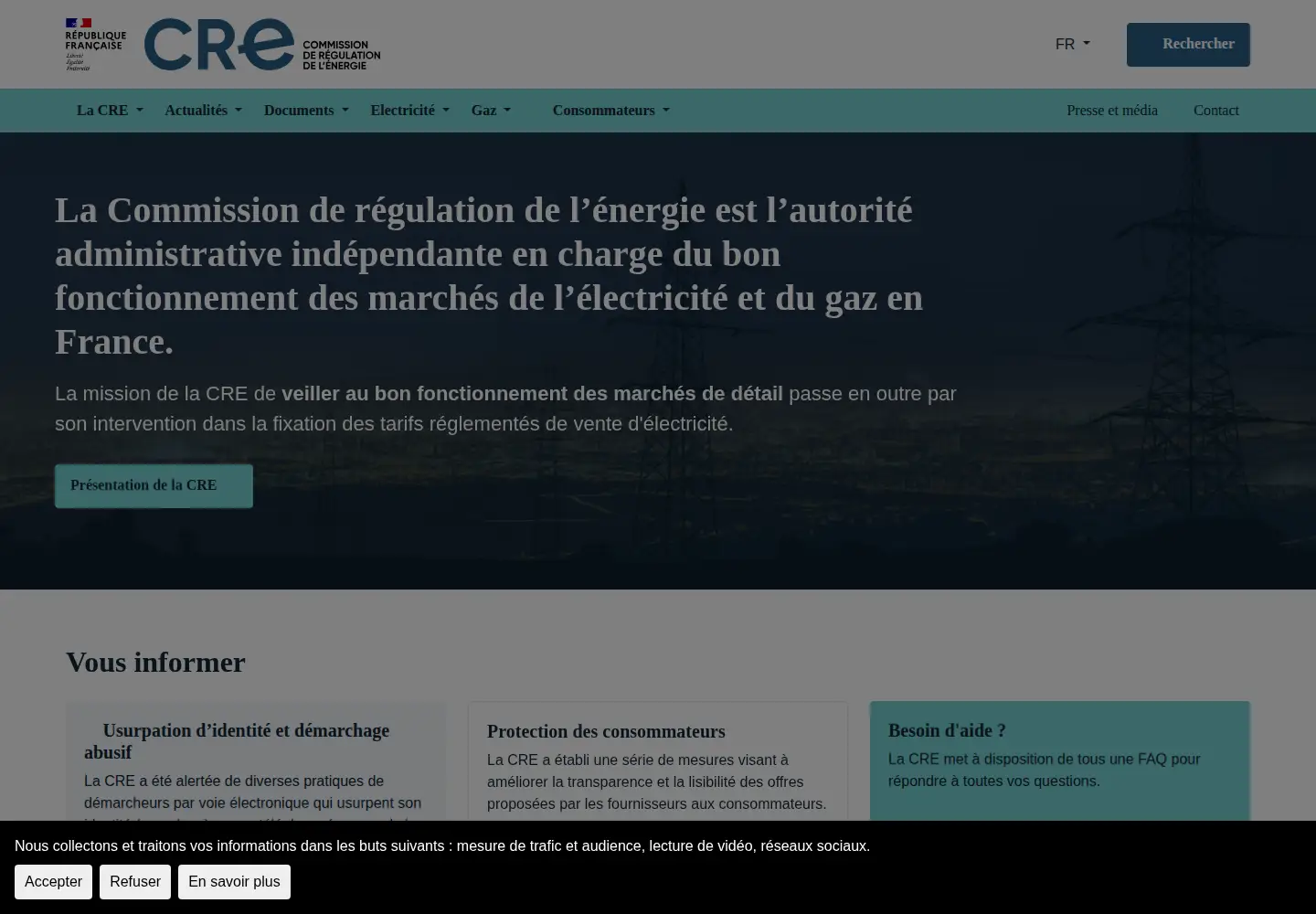Open Usurpation d'identité et démarchage abusif card
This screenshot has height=914, width=1316.
click(x=256, y=762)
